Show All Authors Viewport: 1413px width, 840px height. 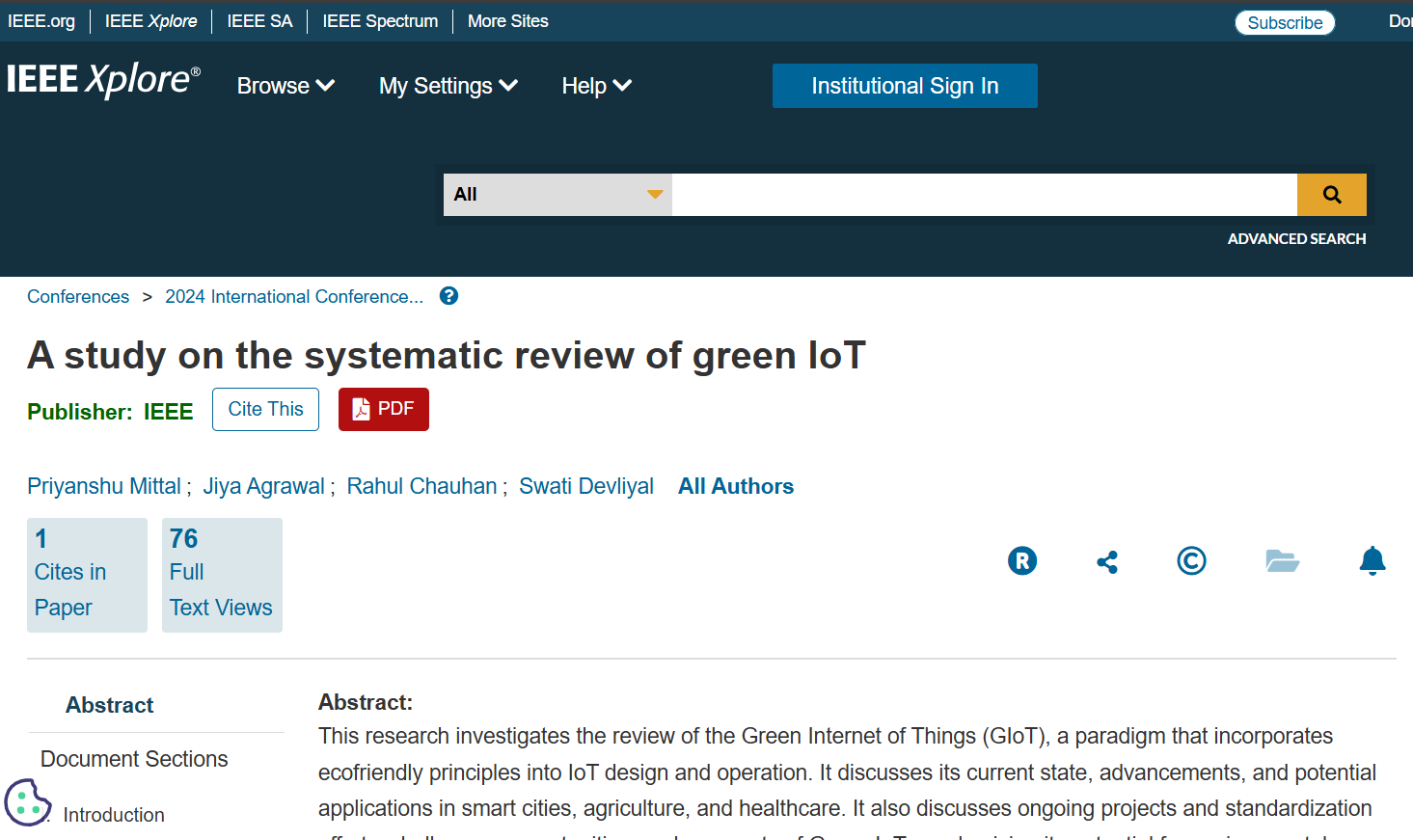(x=736, y=486)
